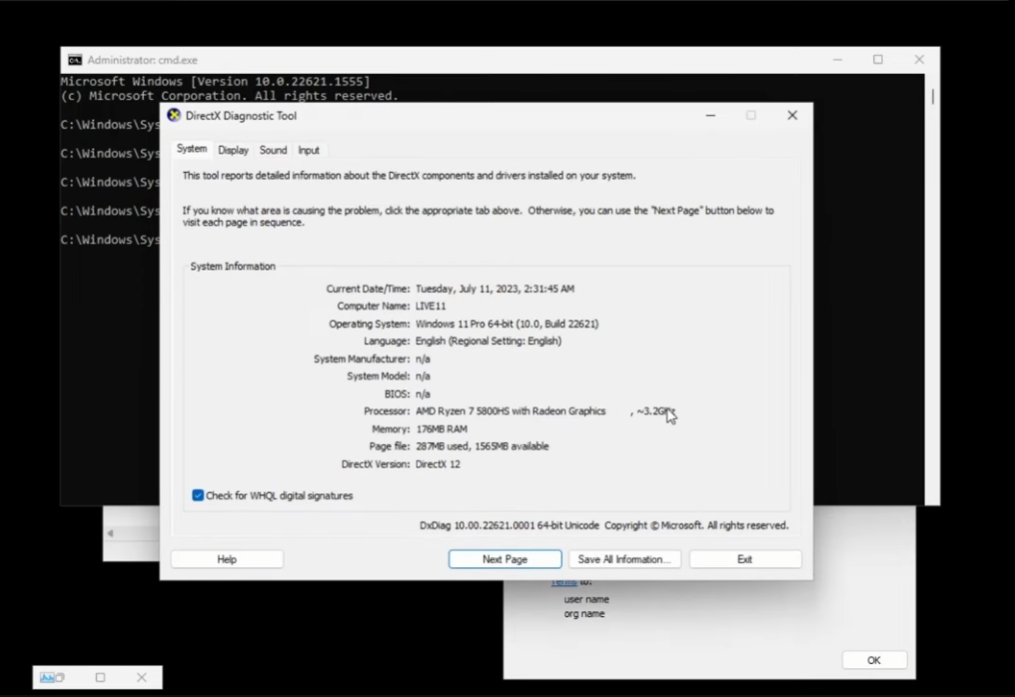Viewport: 1015px width, 697px height.
Task: Click the Terms link in background dialog
Action: [564, 582]
